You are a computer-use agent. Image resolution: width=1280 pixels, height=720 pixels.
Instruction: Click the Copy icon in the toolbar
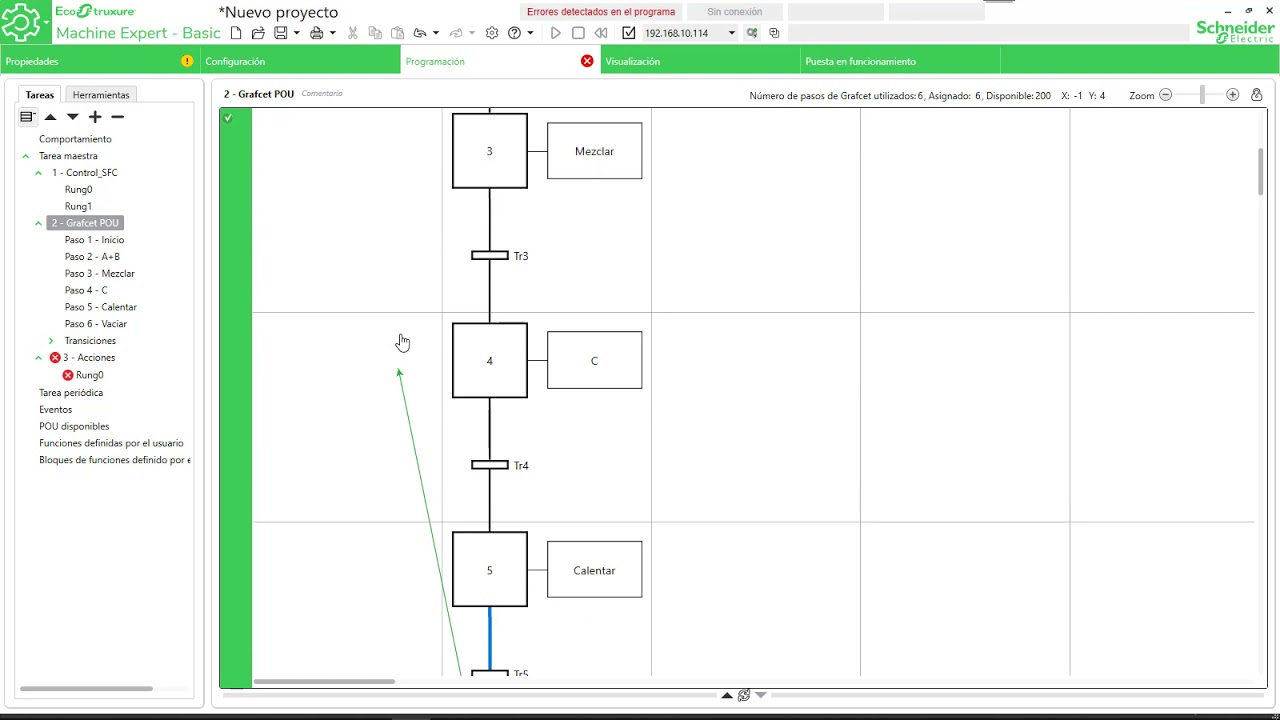click(375, 33)
